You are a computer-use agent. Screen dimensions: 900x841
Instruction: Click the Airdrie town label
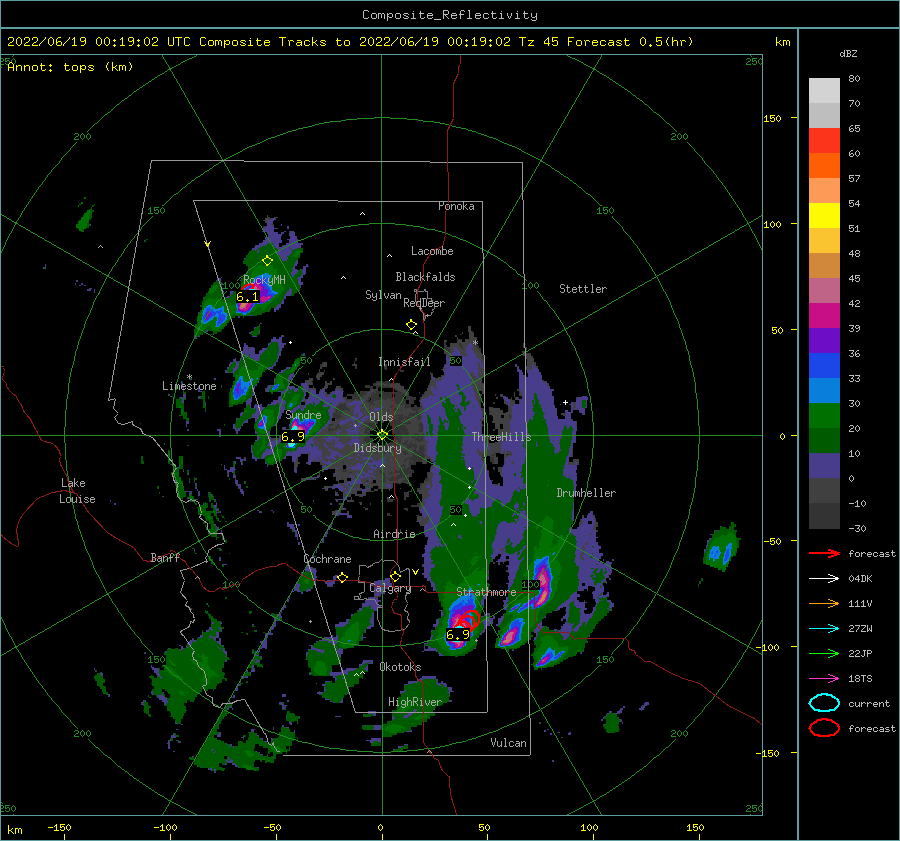394,534
